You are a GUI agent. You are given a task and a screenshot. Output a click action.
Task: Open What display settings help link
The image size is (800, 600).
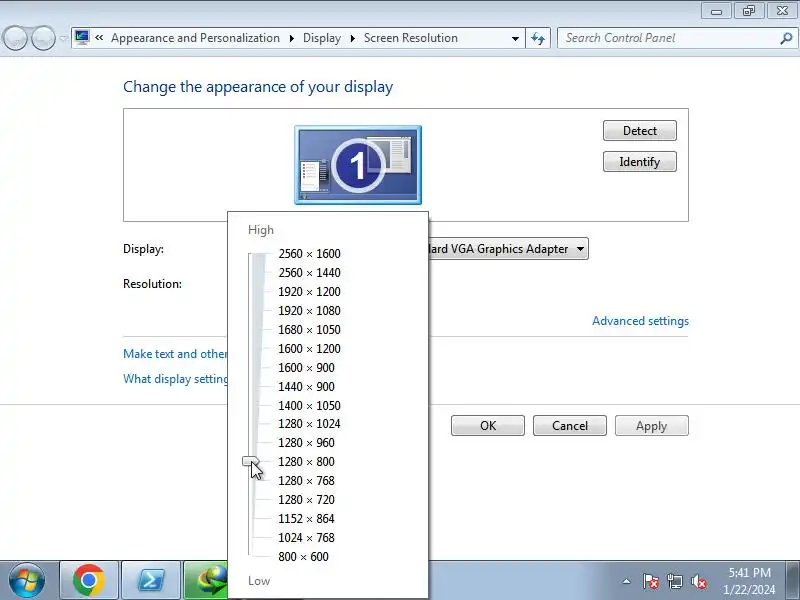pos(175,379)
